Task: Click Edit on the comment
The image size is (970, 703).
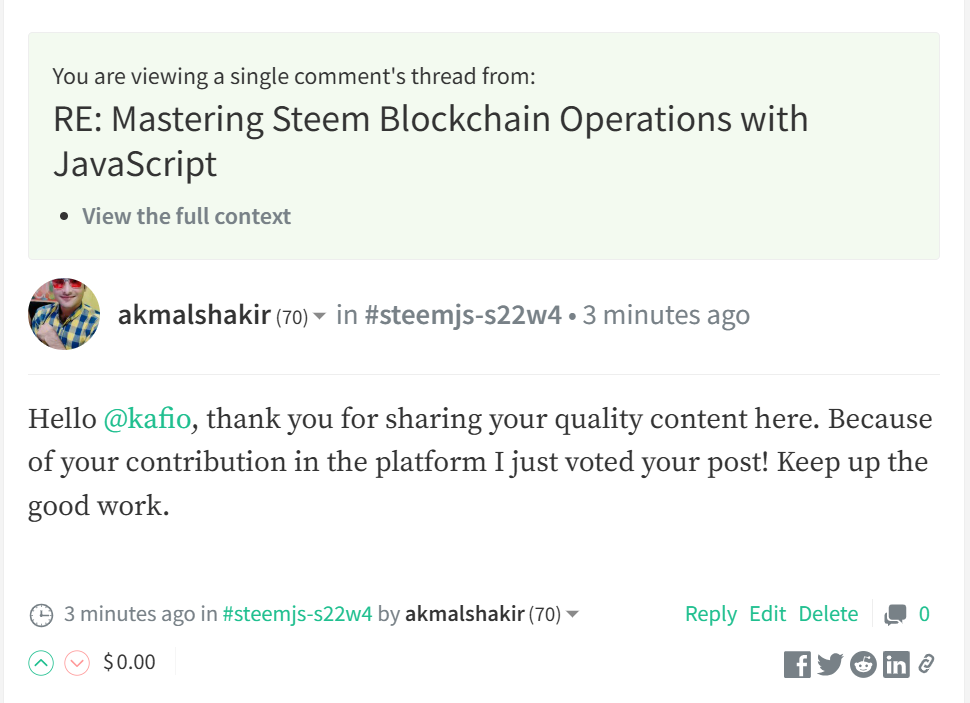Action: coord(767,614)
